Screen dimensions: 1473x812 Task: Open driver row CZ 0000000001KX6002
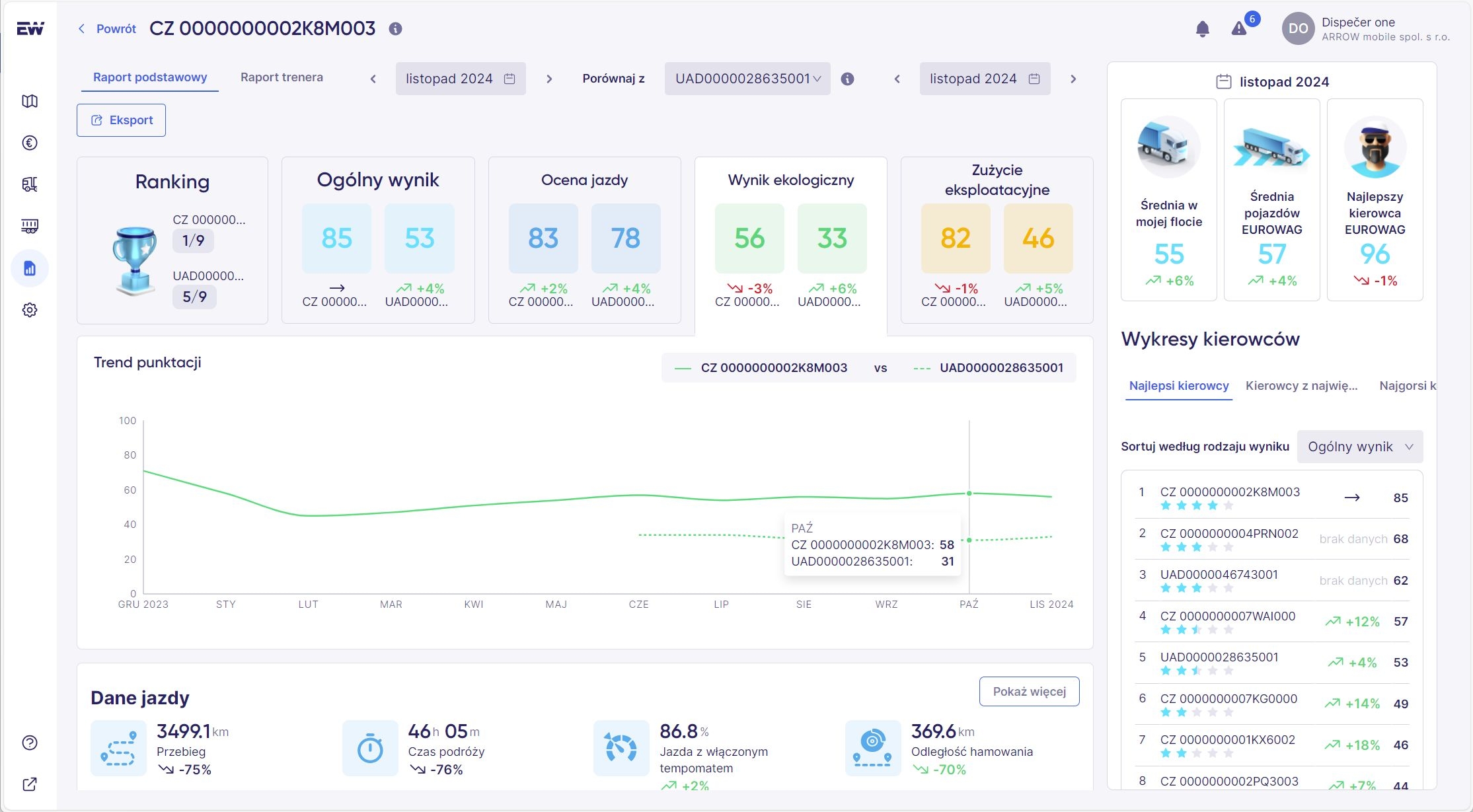(1272, 745)
